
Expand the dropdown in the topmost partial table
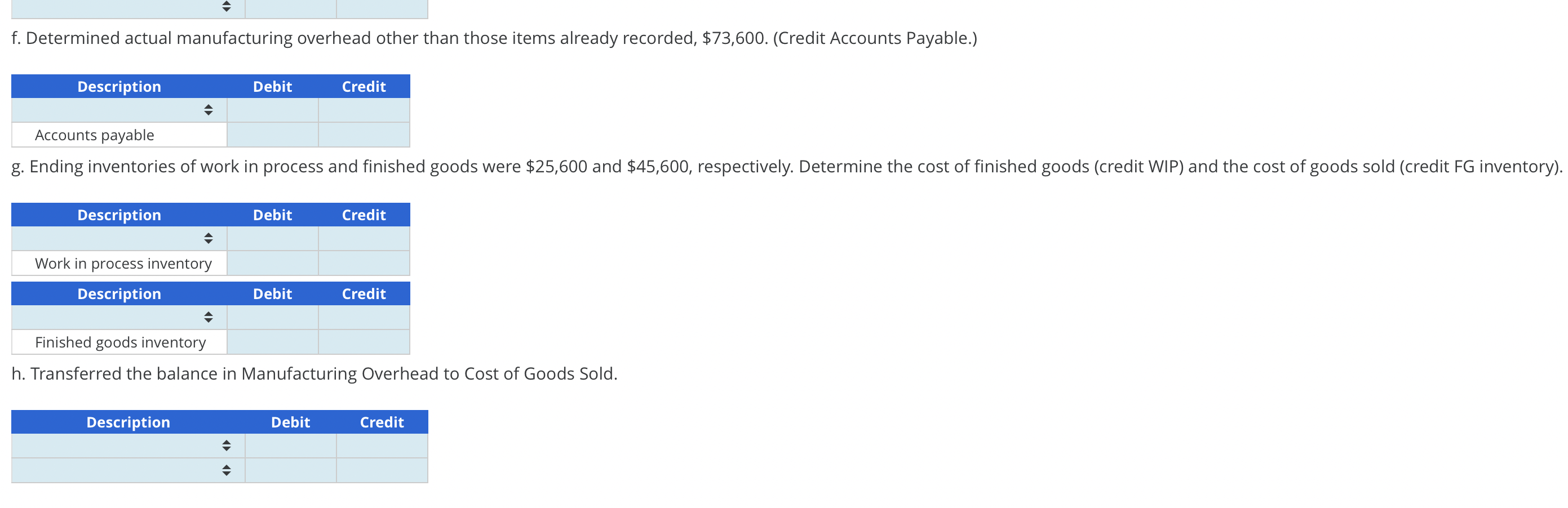pyautogui.click(x=225, y=5)
